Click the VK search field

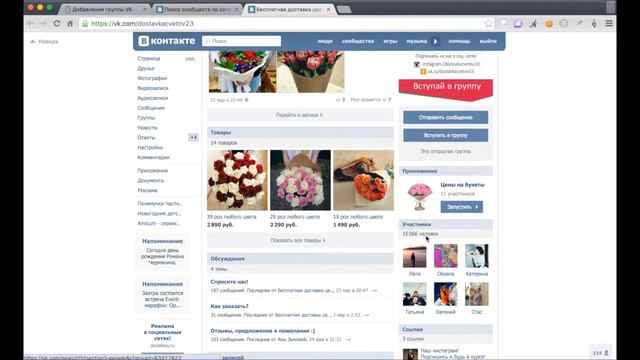(242, 41)
